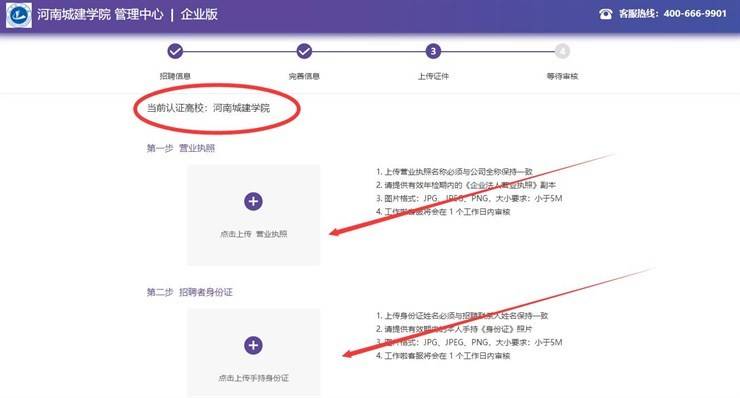Click rule 上传身份证姓名必须与招聘联系人姓名保持一致
Screen dimensions: 740x398
(x=462, y=315)
